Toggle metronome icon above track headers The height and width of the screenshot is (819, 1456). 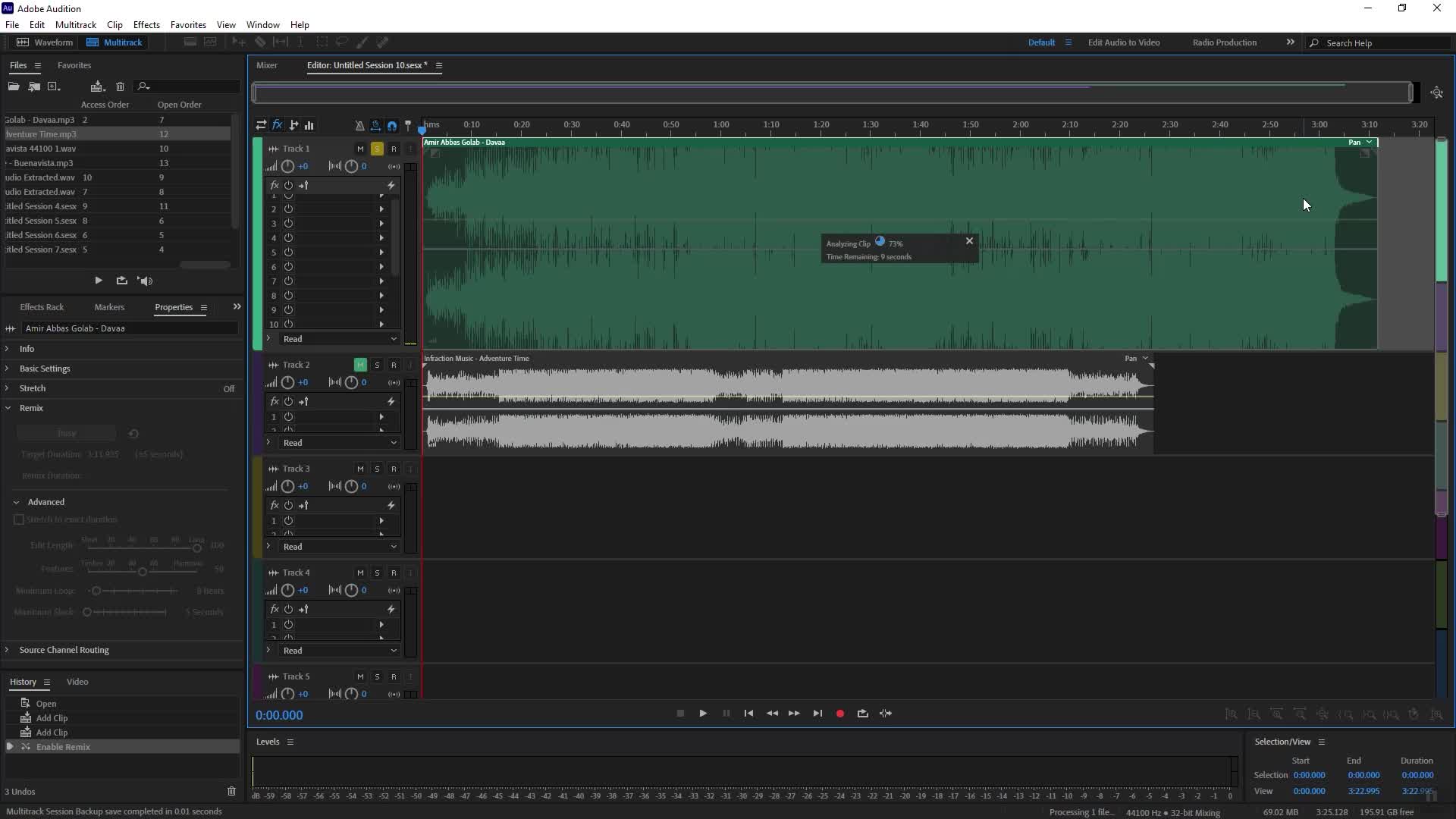tap(359, 125)
